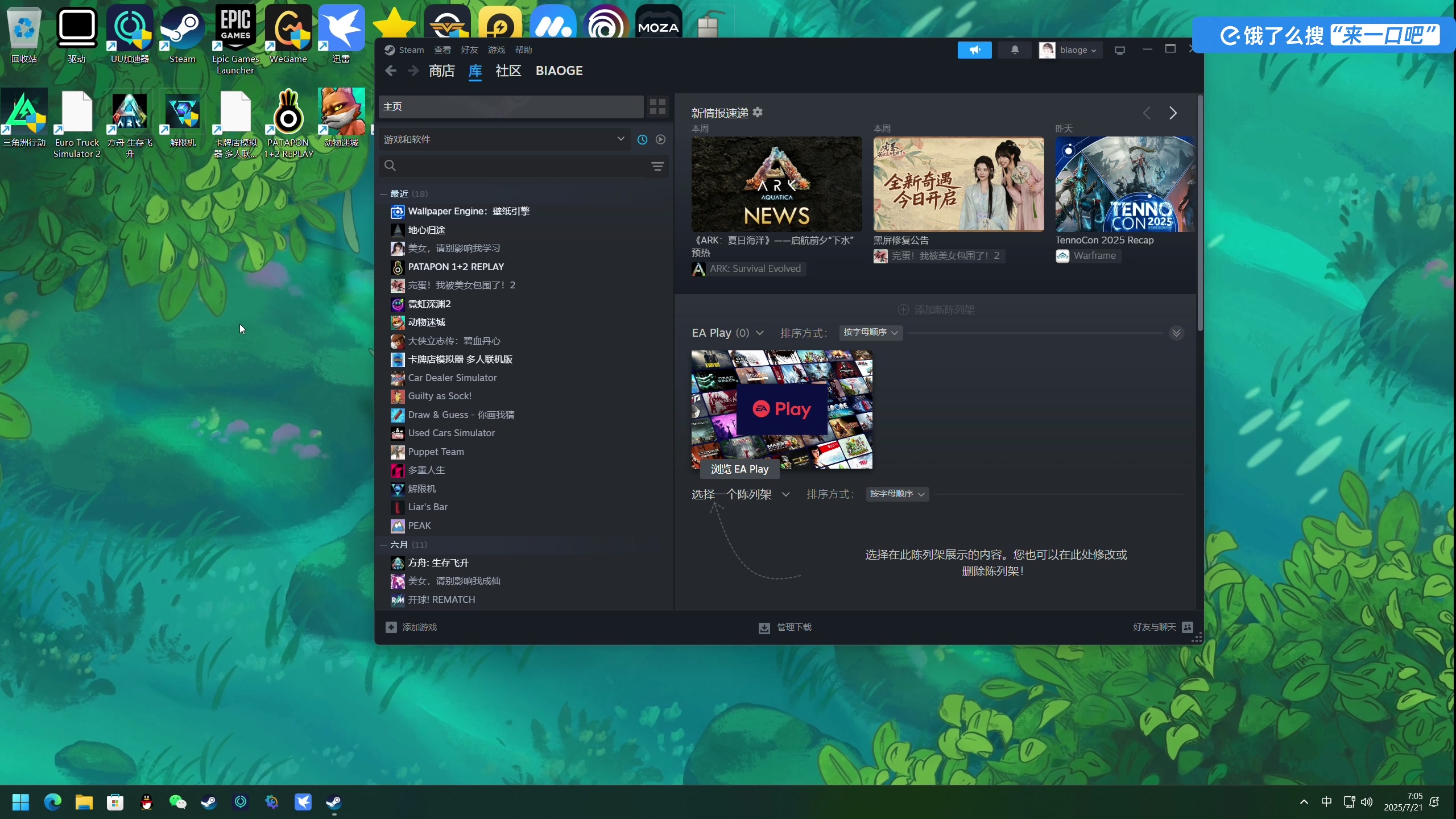Switch to the 商店 tab

441,71
